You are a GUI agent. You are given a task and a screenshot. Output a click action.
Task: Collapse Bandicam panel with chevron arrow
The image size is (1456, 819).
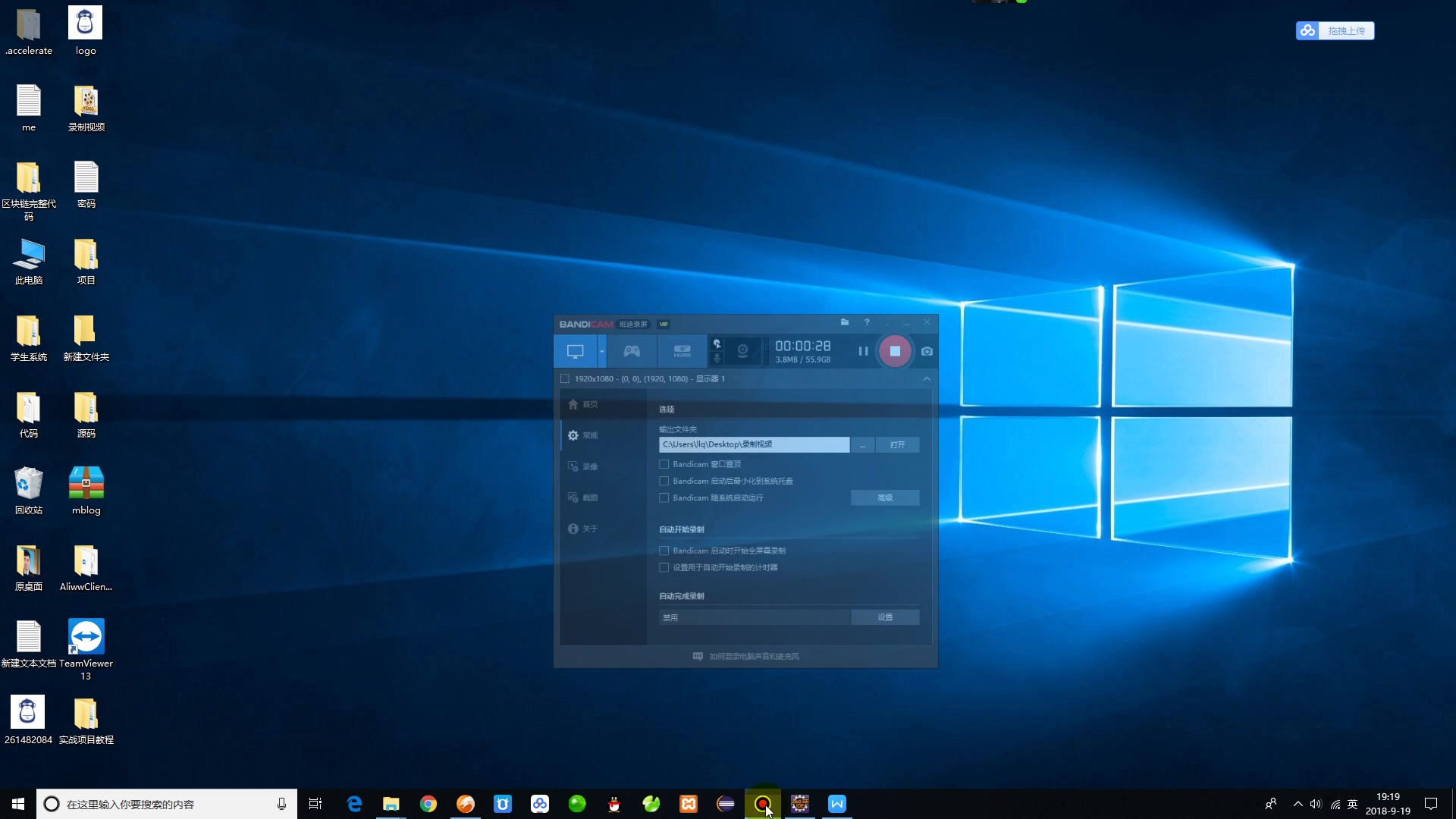point(927,378)
